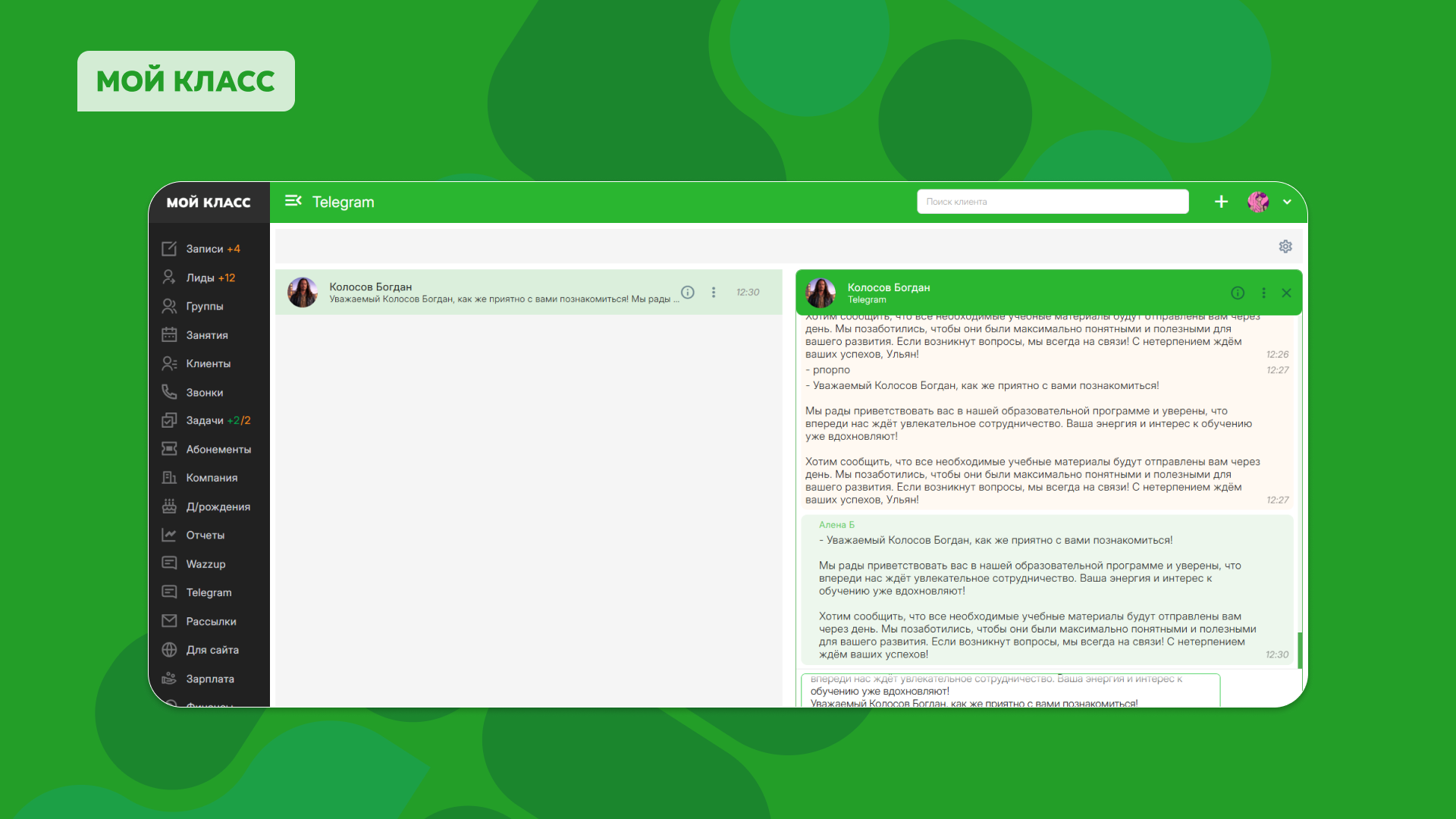Open three-dot menu in chat header
Viewport: 1456px width, 819px height.
(x=1263, y=293)
